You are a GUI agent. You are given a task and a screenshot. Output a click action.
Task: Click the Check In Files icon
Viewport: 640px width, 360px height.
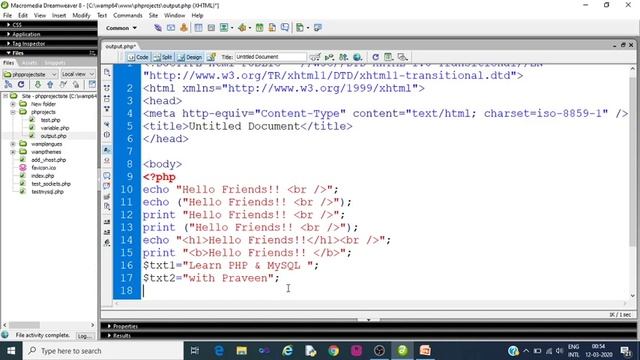click(x=76, y=84)
